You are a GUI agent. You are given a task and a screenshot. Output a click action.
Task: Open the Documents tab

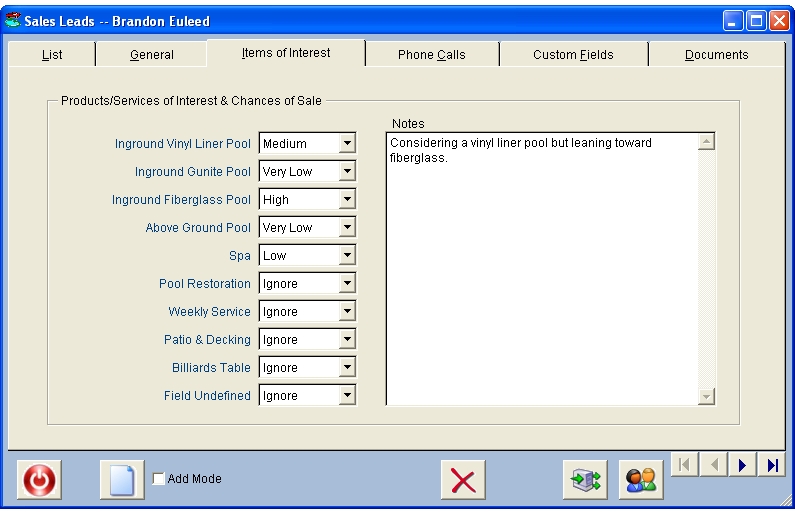(x=716, y=55)
